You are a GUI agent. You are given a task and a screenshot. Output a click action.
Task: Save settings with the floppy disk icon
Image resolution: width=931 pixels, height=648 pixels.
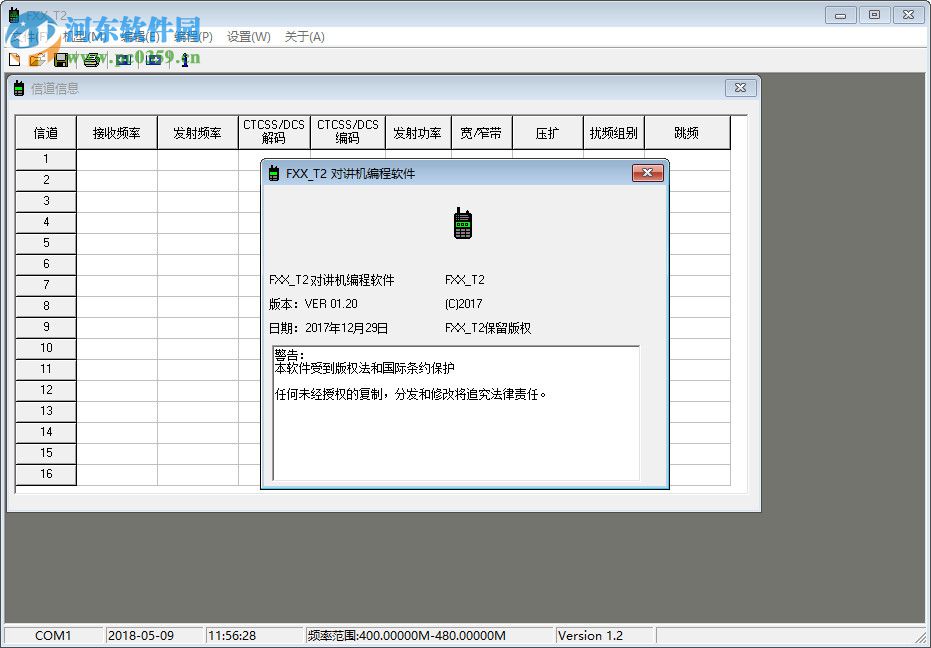[x=61, y=59]
